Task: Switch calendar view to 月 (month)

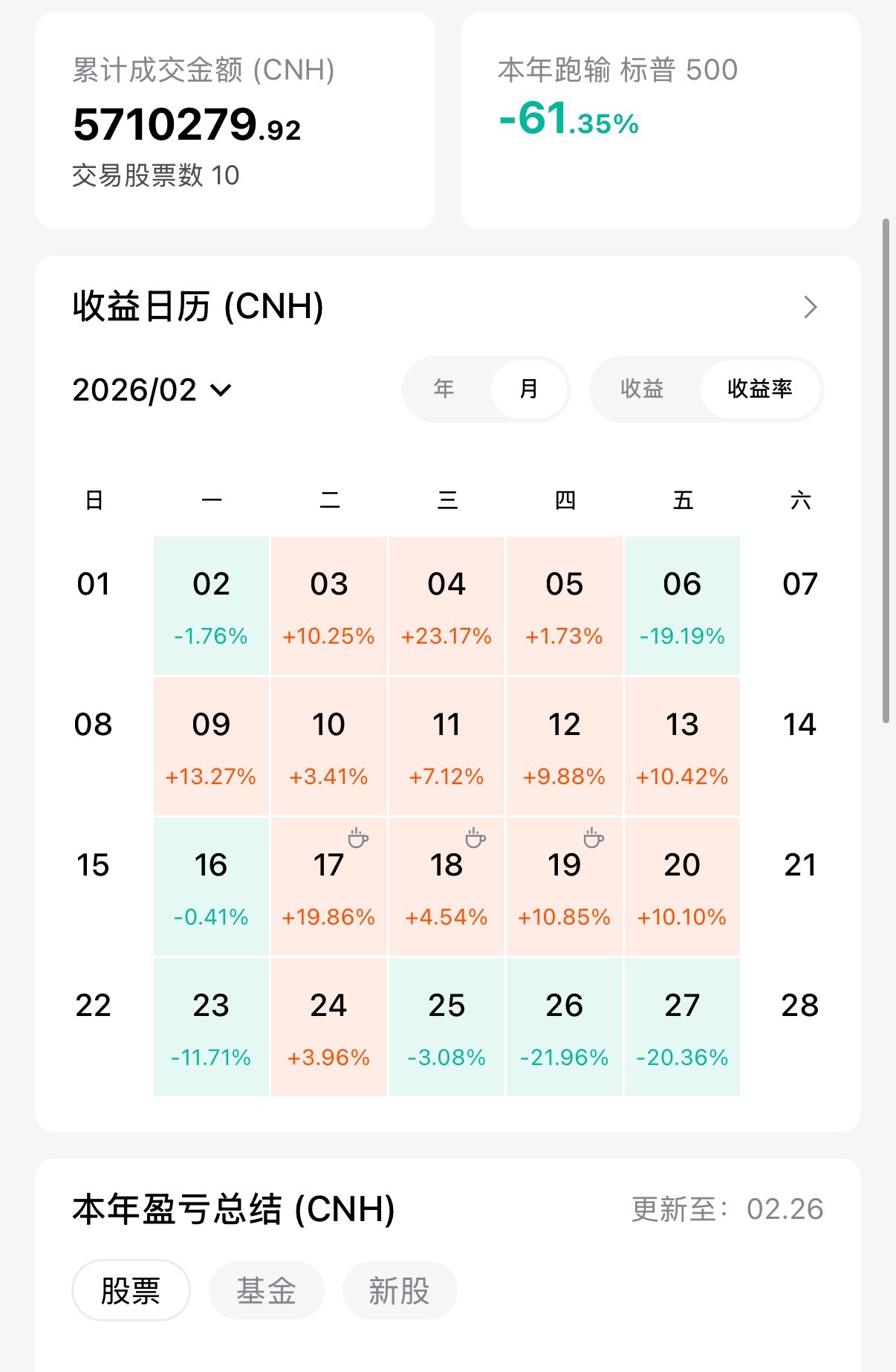Action: coord(528,389)
